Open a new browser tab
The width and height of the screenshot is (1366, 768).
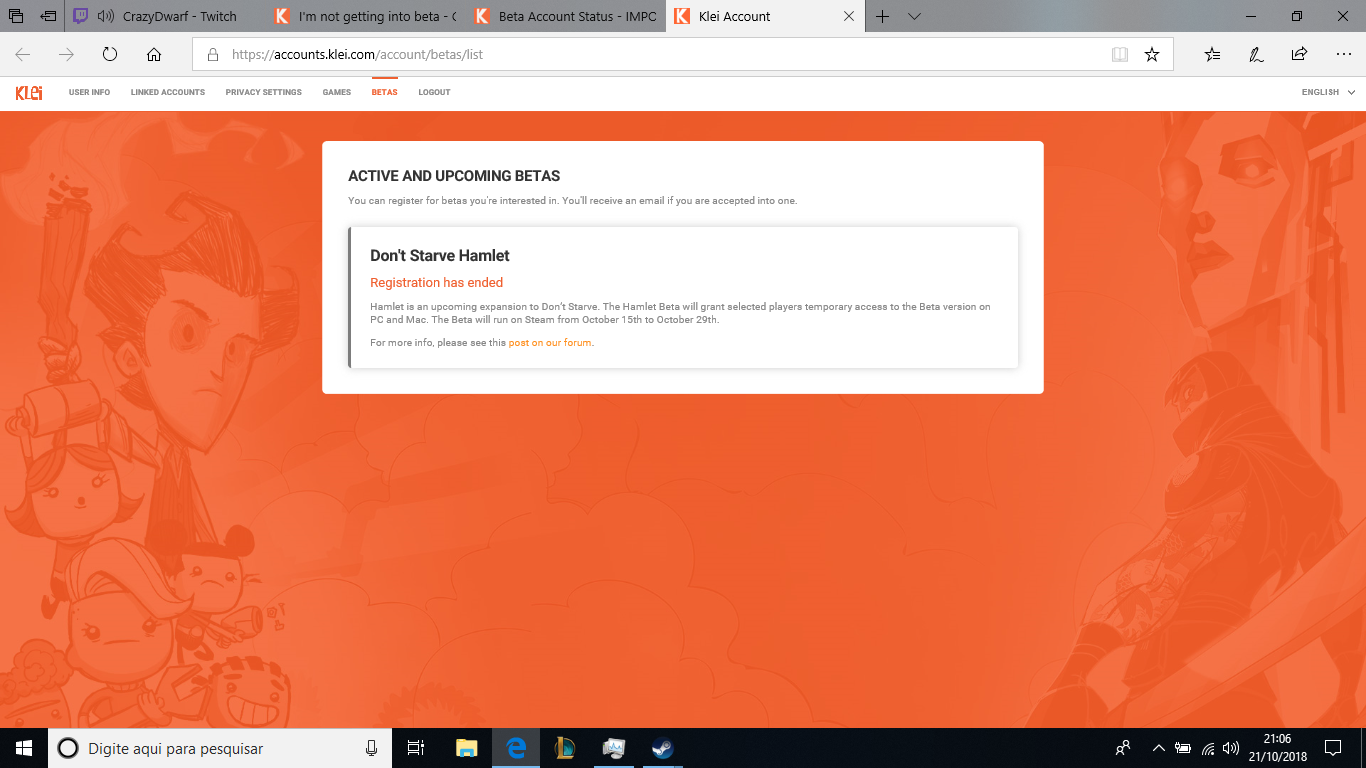[882, 16]
